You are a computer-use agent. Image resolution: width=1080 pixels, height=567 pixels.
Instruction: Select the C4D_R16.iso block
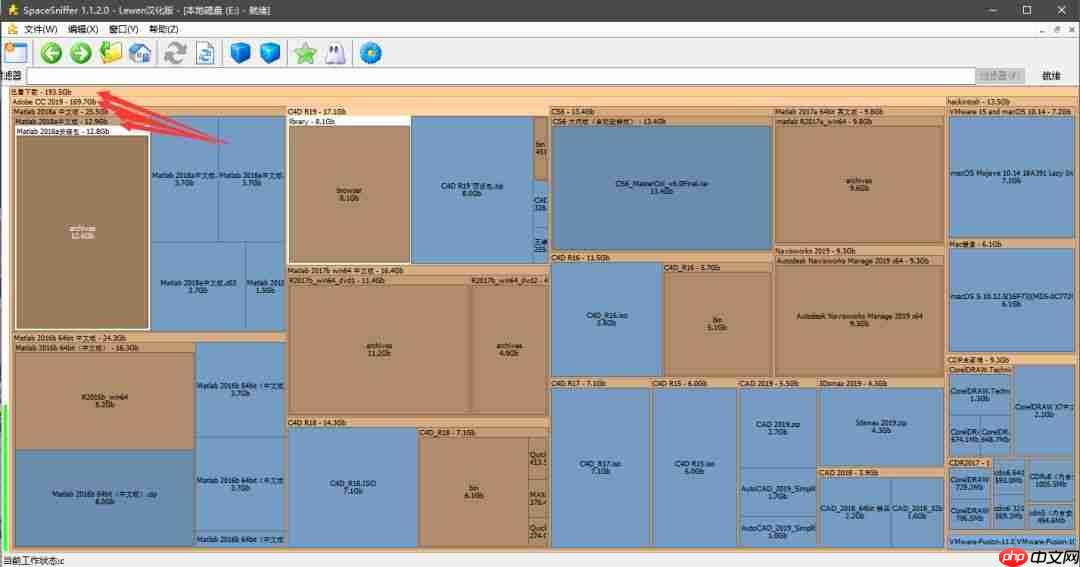(x=606, y=319)
